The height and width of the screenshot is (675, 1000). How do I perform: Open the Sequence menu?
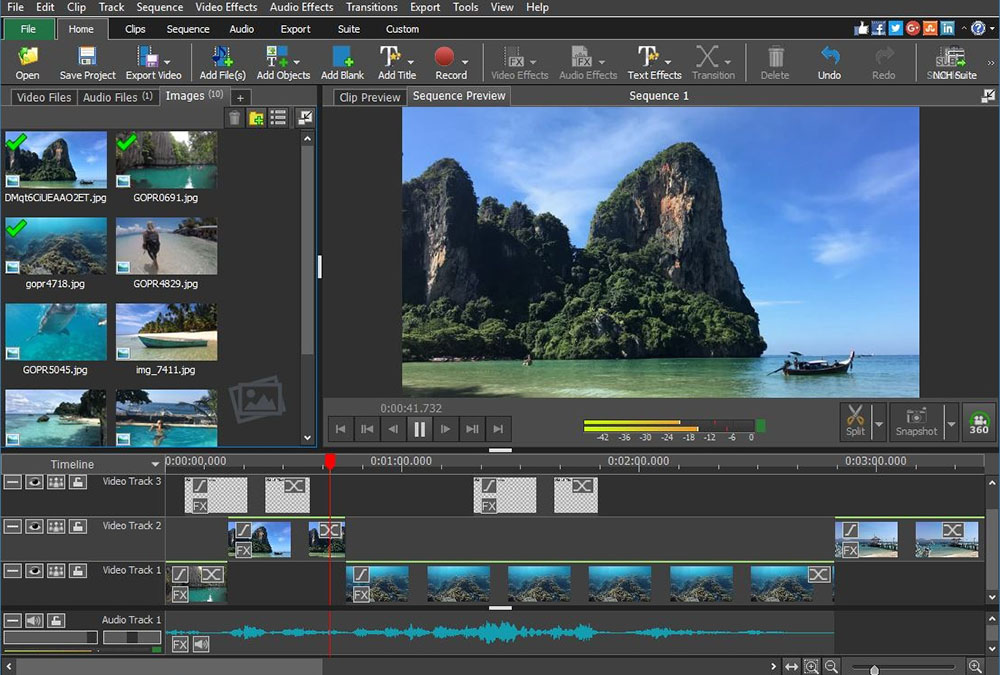pyautogui.click(x=159, y=7)
